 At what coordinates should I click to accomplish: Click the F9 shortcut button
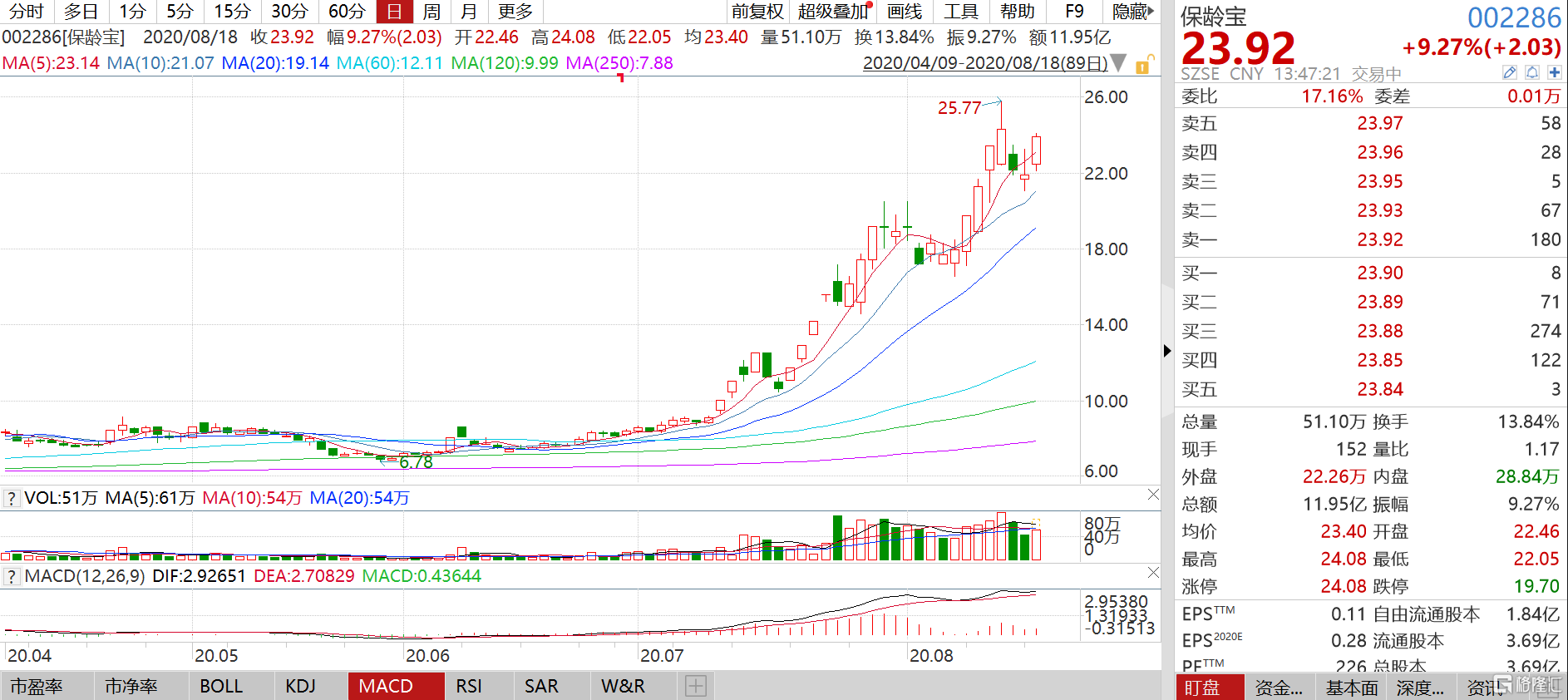[1075, 12]
